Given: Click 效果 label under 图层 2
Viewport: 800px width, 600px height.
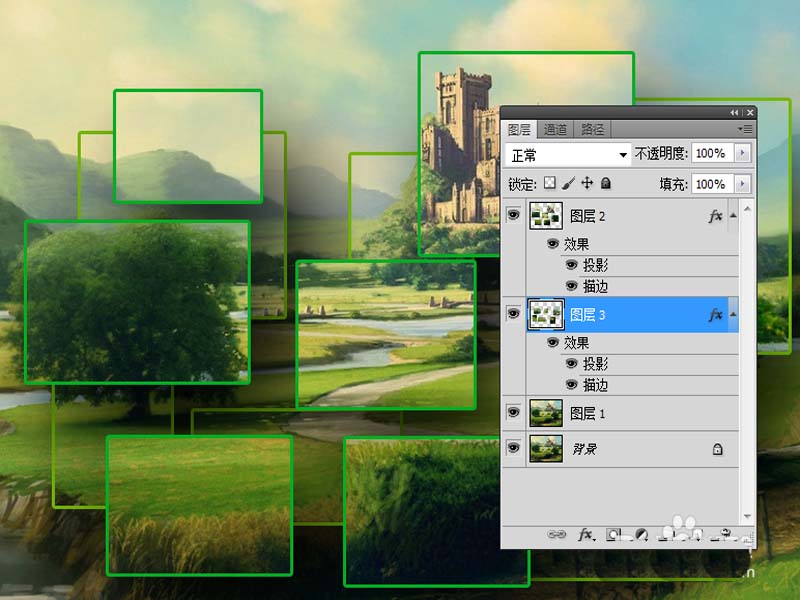Looking at the screenshot, I should coord(577,244).
